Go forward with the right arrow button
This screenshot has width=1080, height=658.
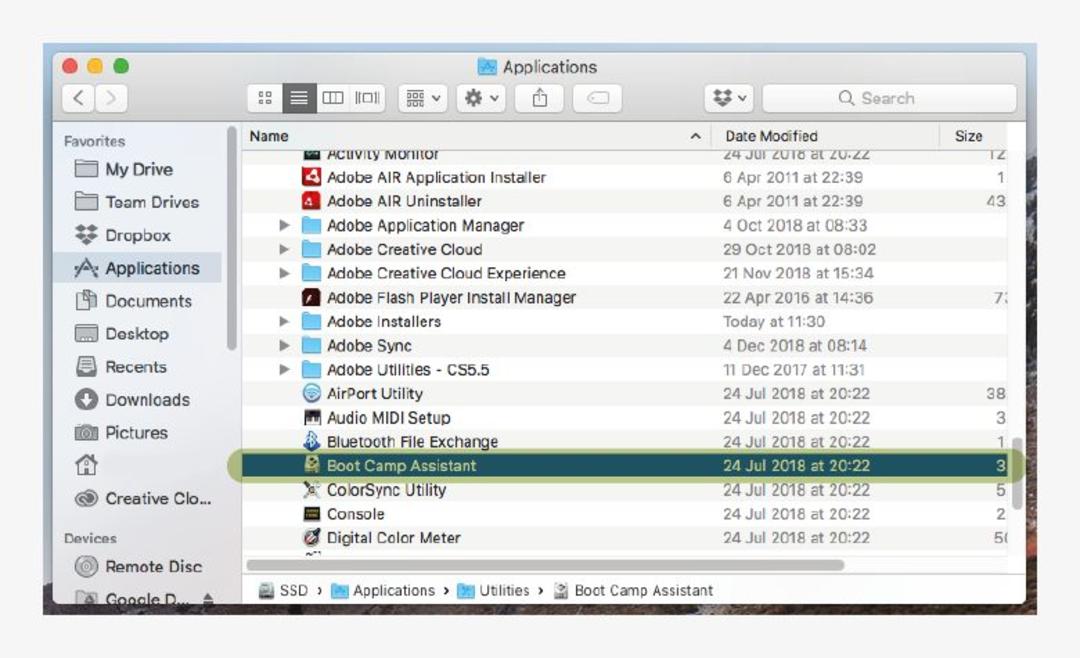pyautogui.click(x=111, y=99)
